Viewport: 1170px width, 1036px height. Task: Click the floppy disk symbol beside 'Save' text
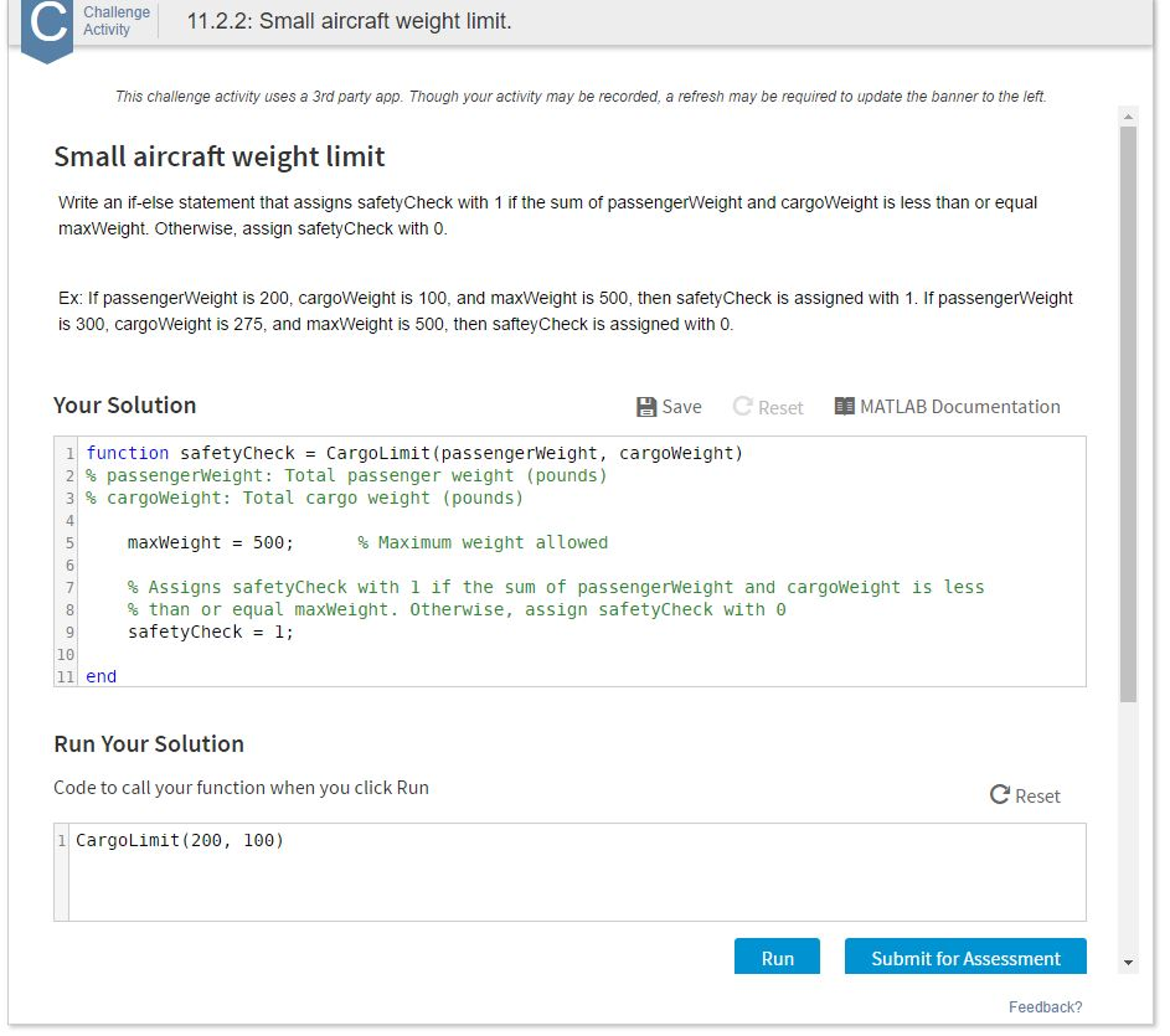click(647, 407)
